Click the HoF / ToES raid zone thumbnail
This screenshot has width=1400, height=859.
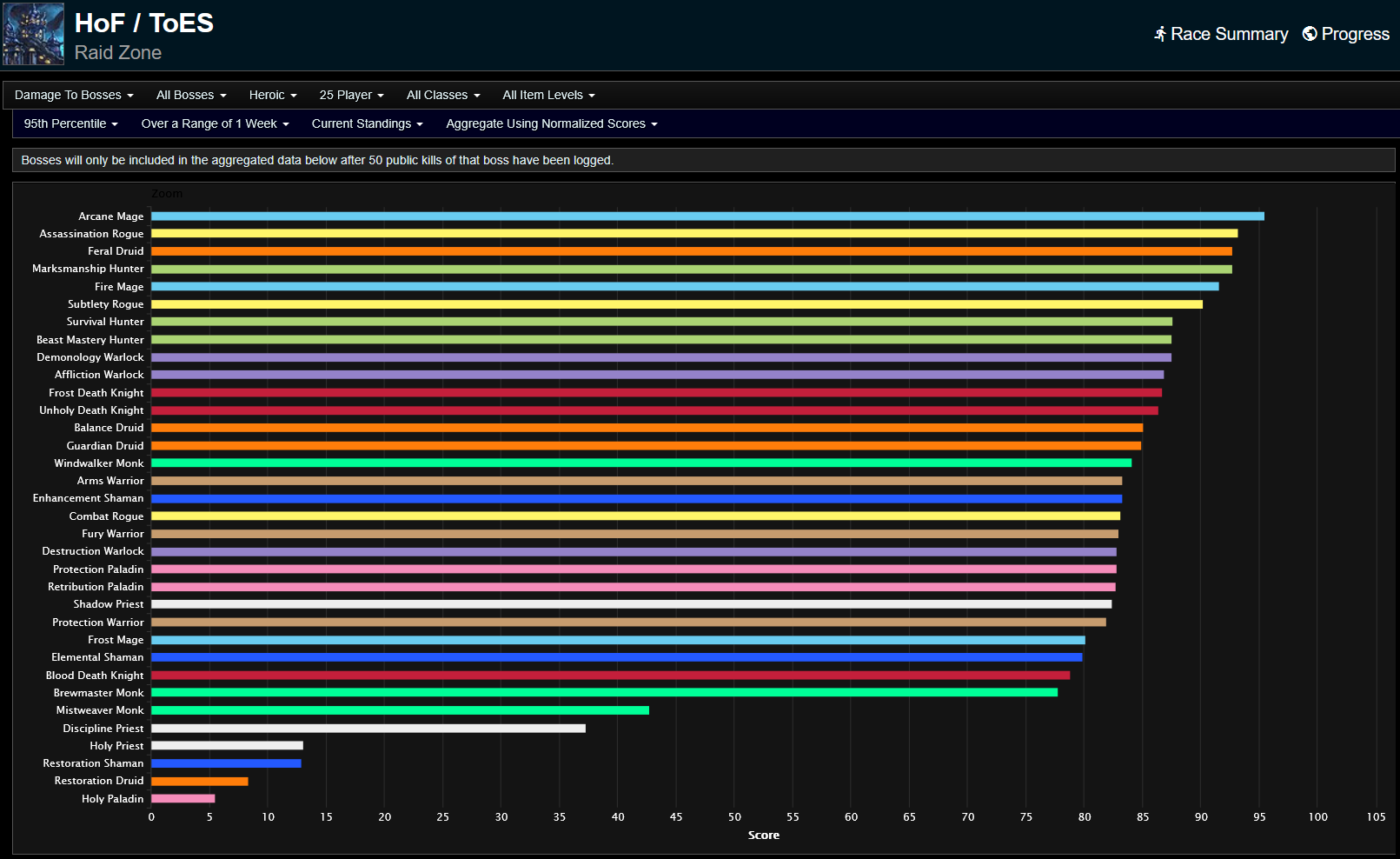click(x=33, y=35)
